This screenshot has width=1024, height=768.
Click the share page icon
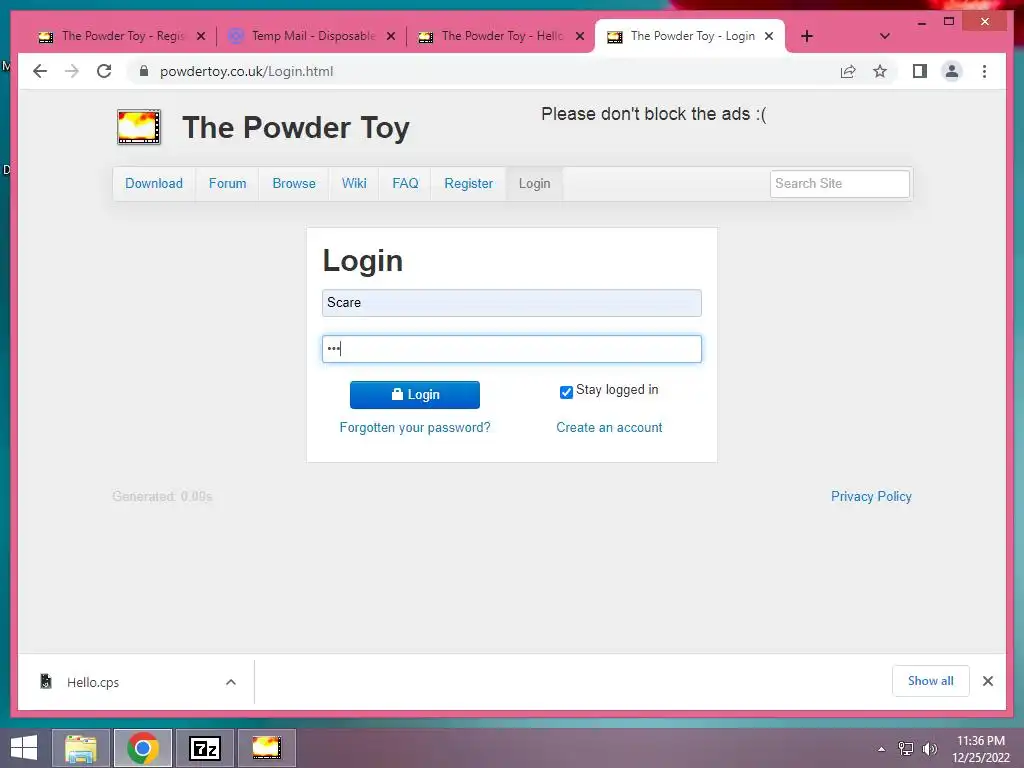(x=848, y=71)
